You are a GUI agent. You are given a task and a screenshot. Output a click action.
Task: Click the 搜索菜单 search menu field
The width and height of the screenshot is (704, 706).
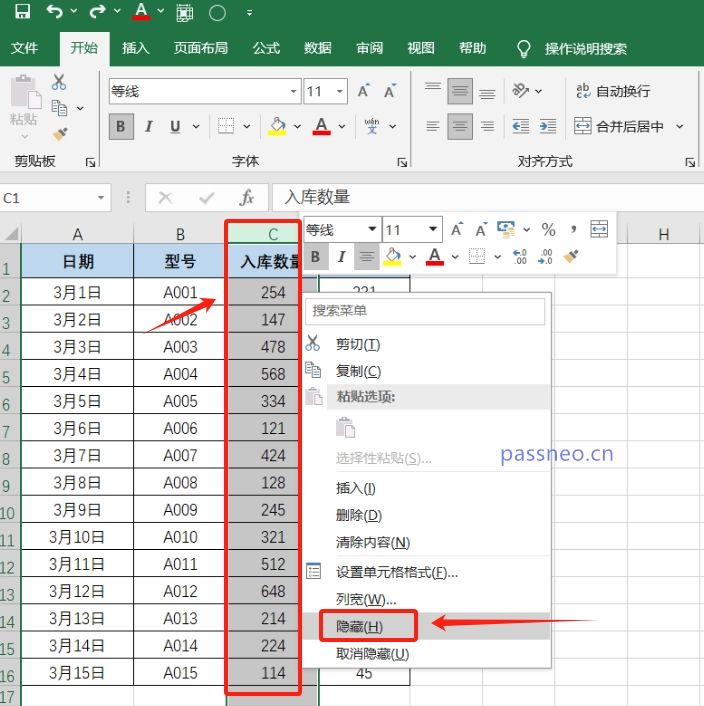tap(425, 311)
